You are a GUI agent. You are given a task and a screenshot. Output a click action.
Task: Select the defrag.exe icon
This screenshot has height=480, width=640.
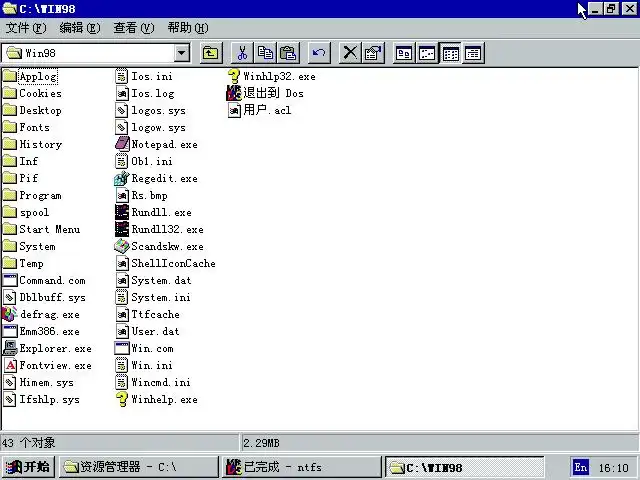(10, 315)
